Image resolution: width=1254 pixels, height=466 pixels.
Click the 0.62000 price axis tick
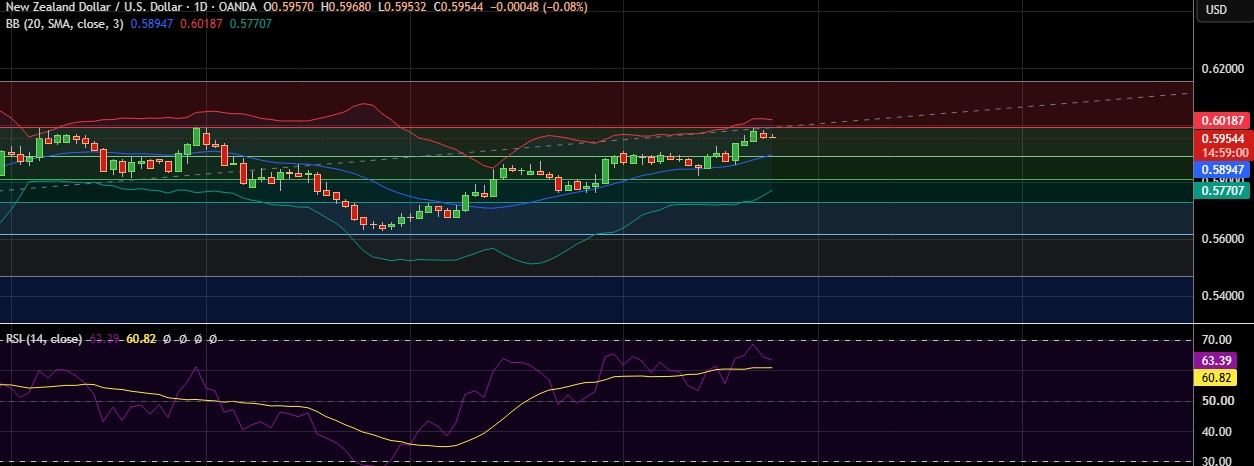[x=1222, y=69]
